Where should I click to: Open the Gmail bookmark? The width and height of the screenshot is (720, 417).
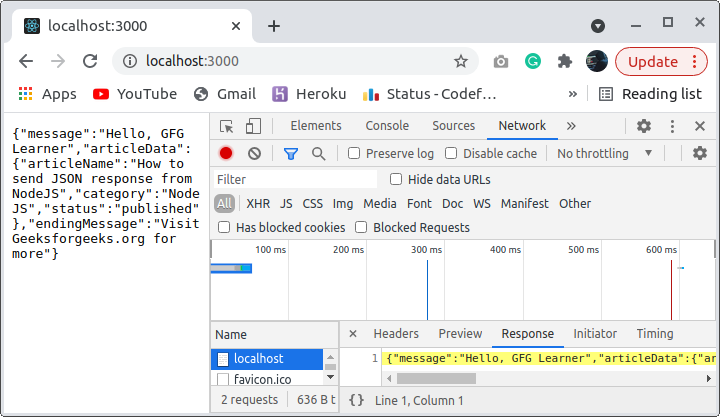click(225, 94)
